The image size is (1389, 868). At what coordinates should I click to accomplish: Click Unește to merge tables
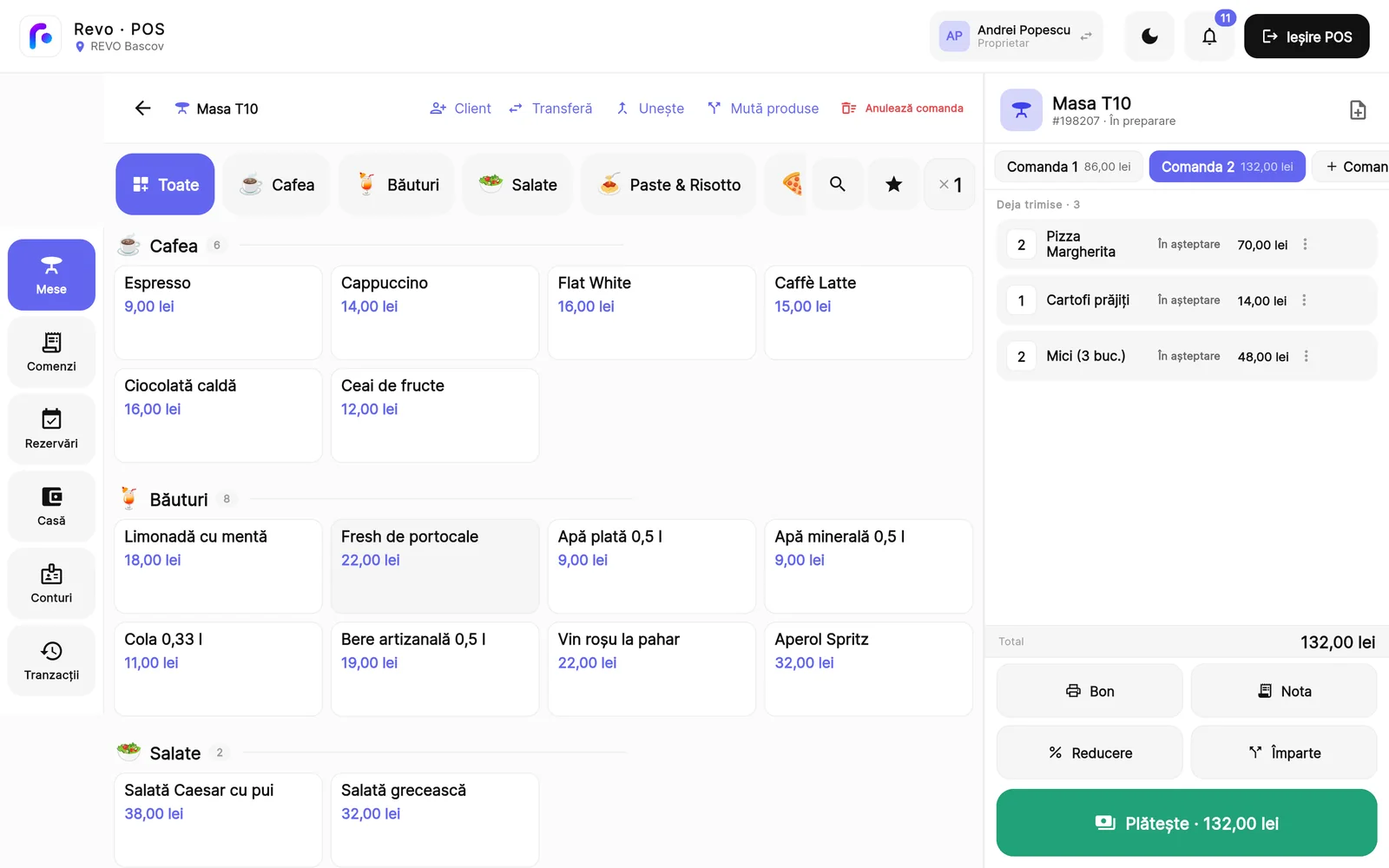[650, 108]
